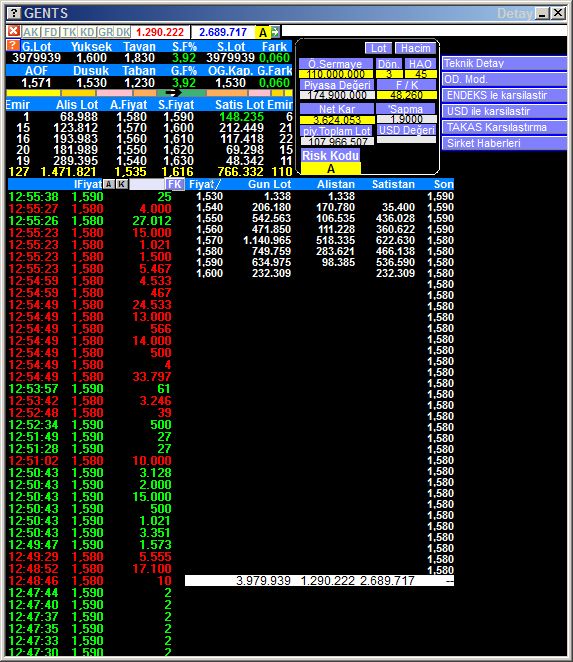Click the orange question mark icon beside G.Lot
573x662 pixels.
point(13,45)
